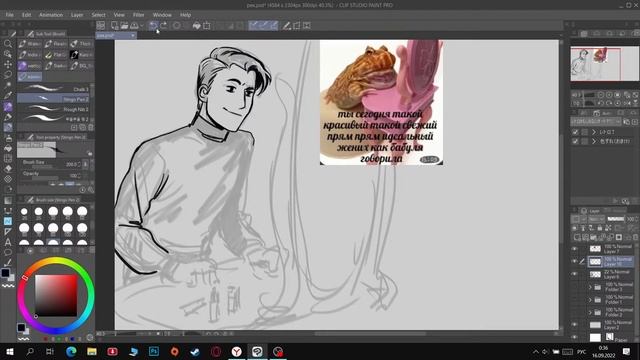
Task: Click the Help menu
Action: click(185, 15)
